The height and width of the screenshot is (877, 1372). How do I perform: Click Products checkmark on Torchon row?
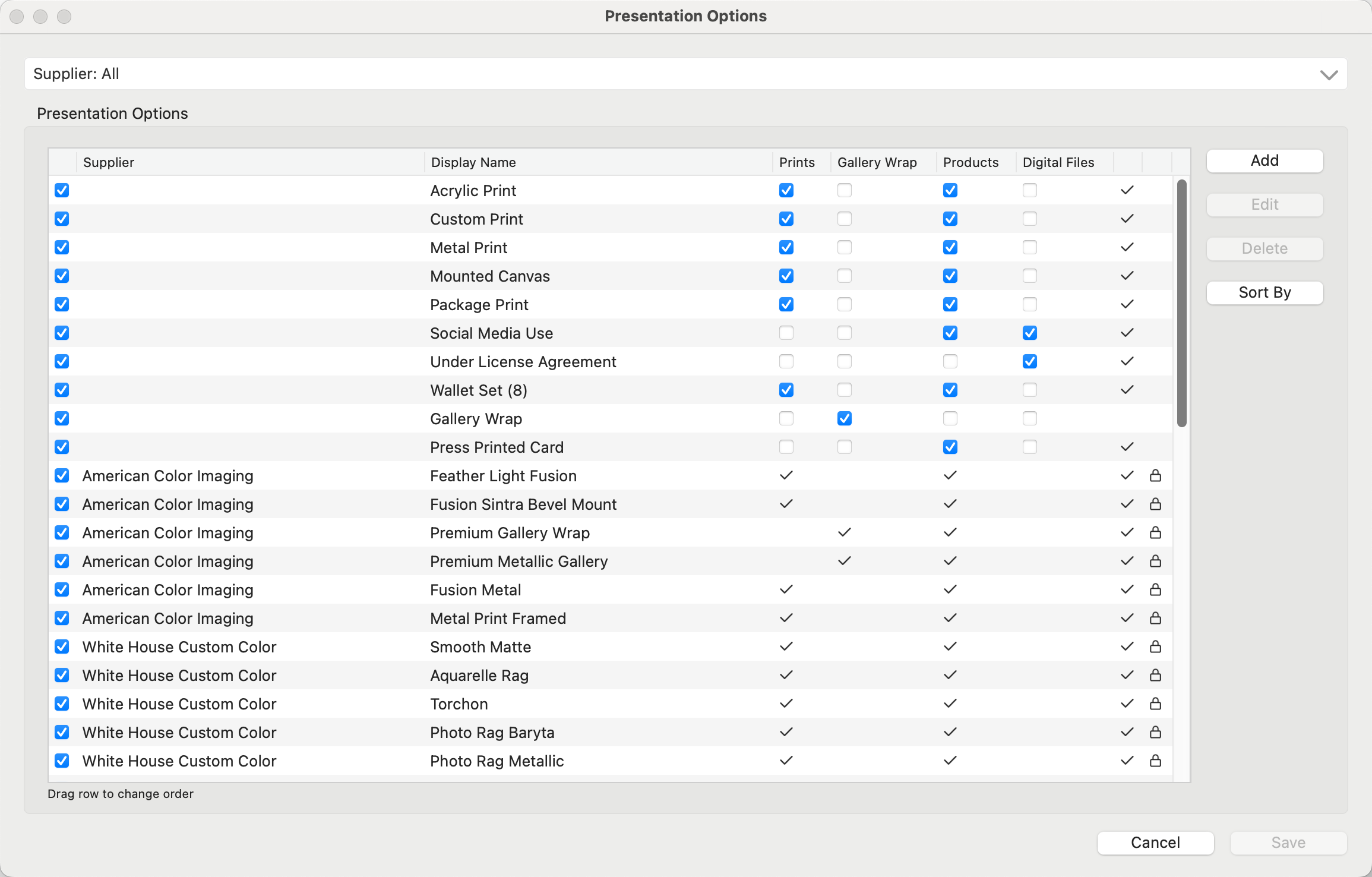[x=950, y=704]
